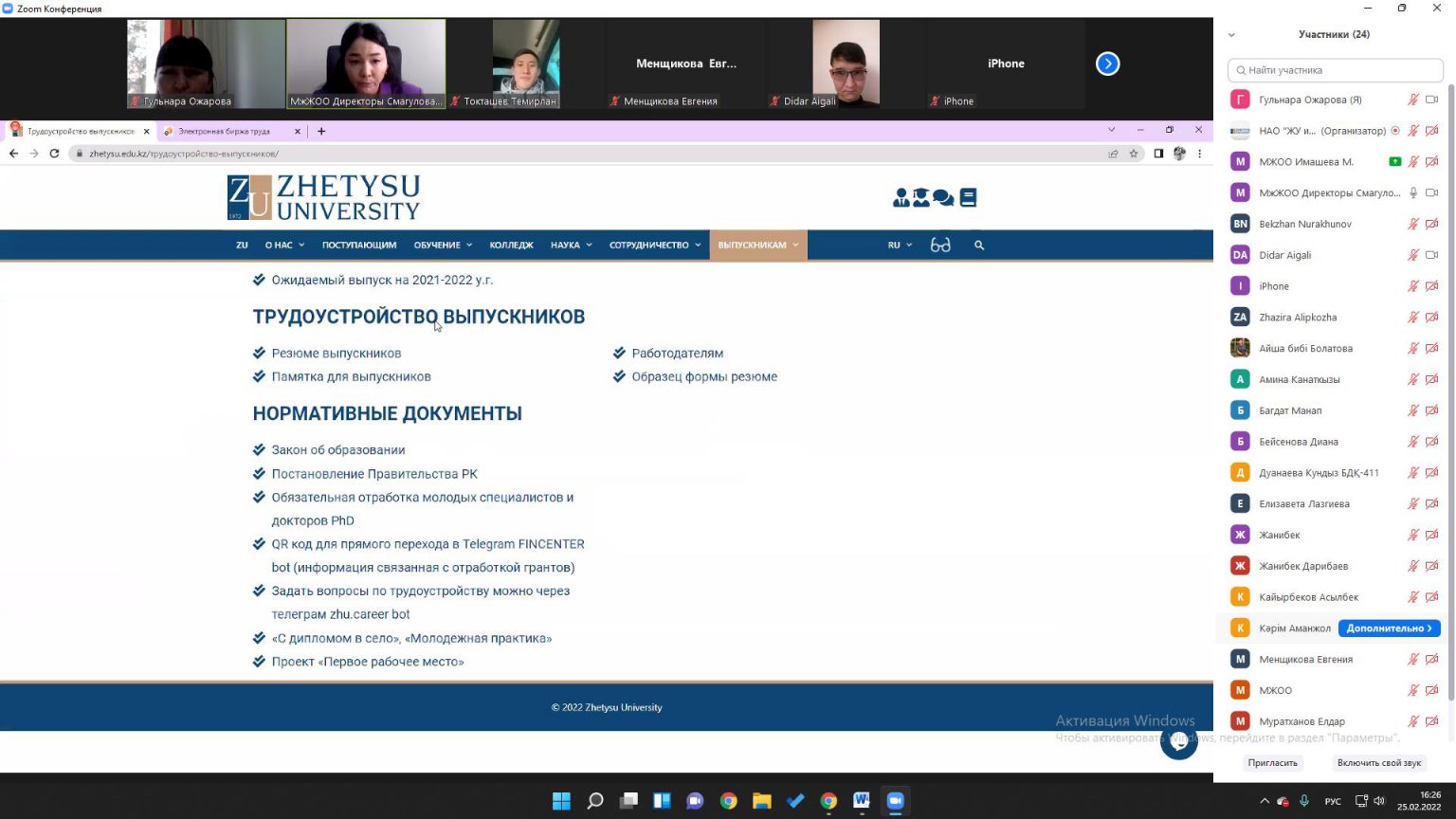Image resolution: width=1456 pixels, height=819 pixels.
Task: Open Microsoft Word from the taskbar
Action: pos(861,801)
